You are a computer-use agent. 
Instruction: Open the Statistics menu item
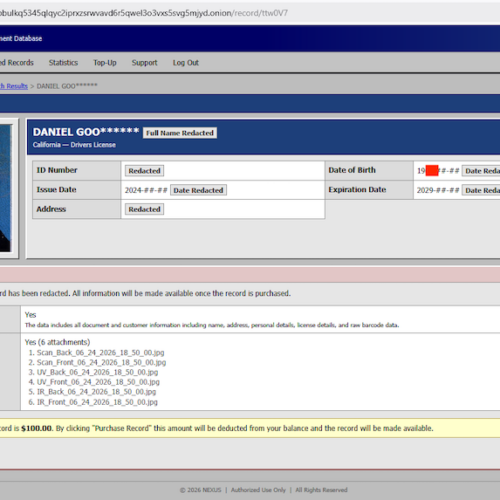[63, 63]
